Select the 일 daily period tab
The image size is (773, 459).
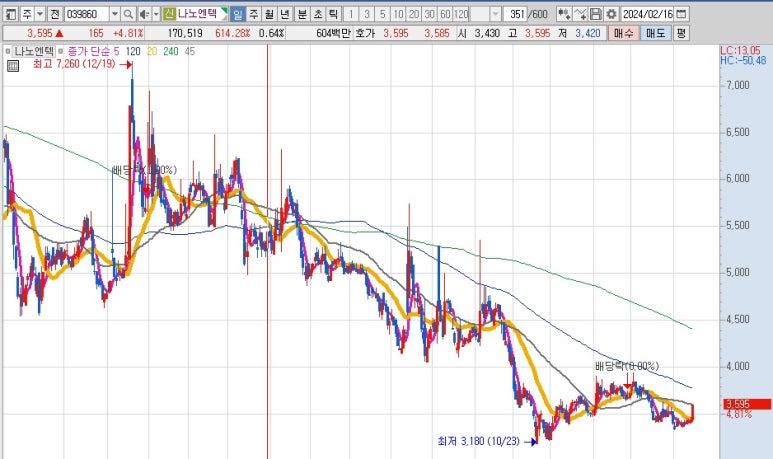238,14
